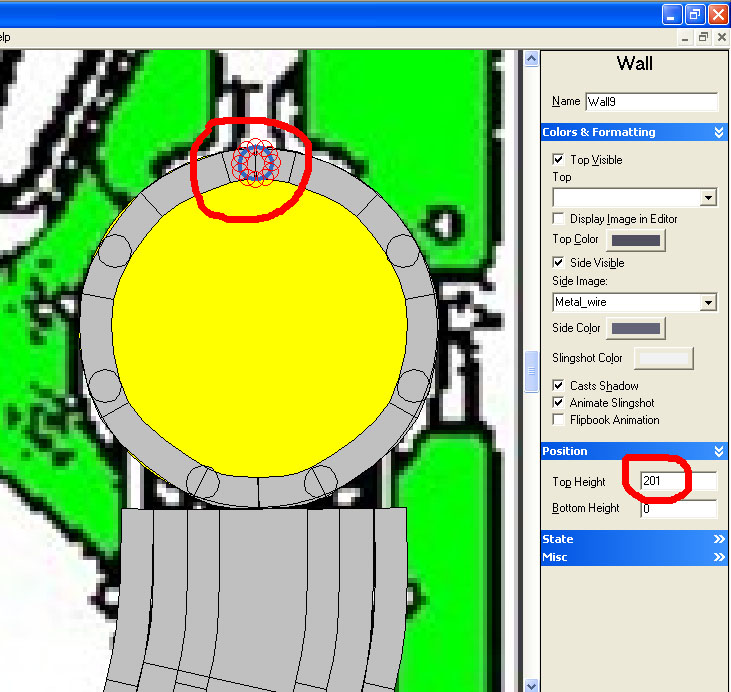The width and height of the screenshot is (731, 692).
Task: Disable the Casts Shadow checkbox
Action: point(558,386)
